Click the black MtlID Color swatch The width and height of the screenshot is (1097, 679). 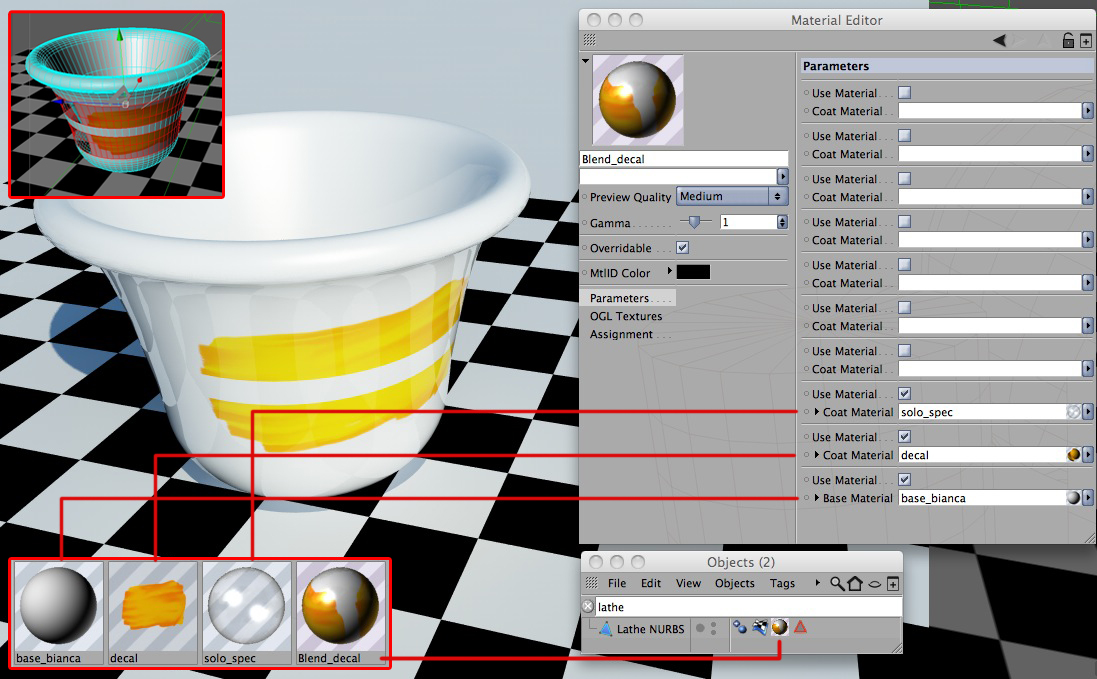693,272
